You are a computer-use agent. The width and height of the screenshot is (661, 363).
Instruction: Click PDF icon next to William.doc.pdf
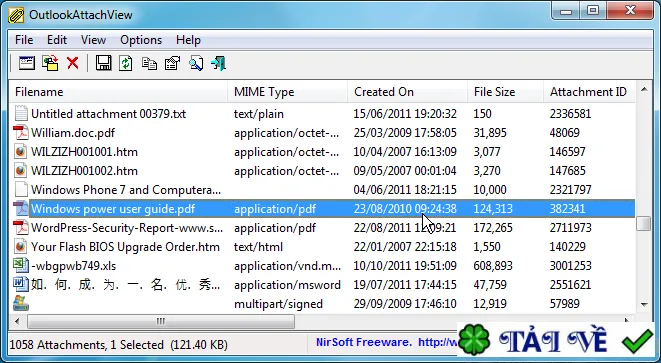pyautogui.click(x=21, y=133)
